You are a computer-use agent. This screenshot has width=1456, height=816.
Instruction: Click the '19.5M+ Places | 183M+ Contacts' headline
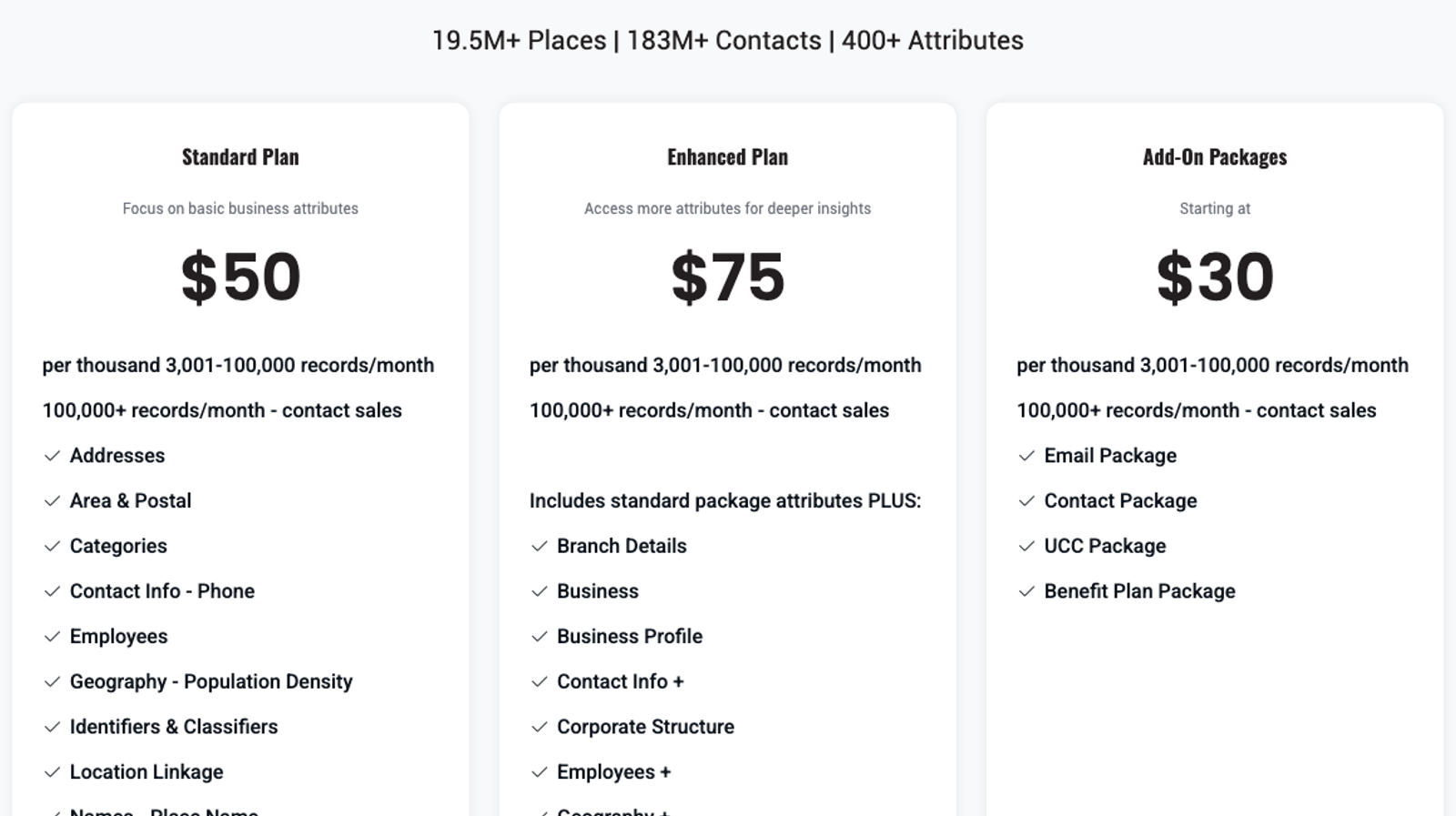pyautogui.click(x=627, y=41)
